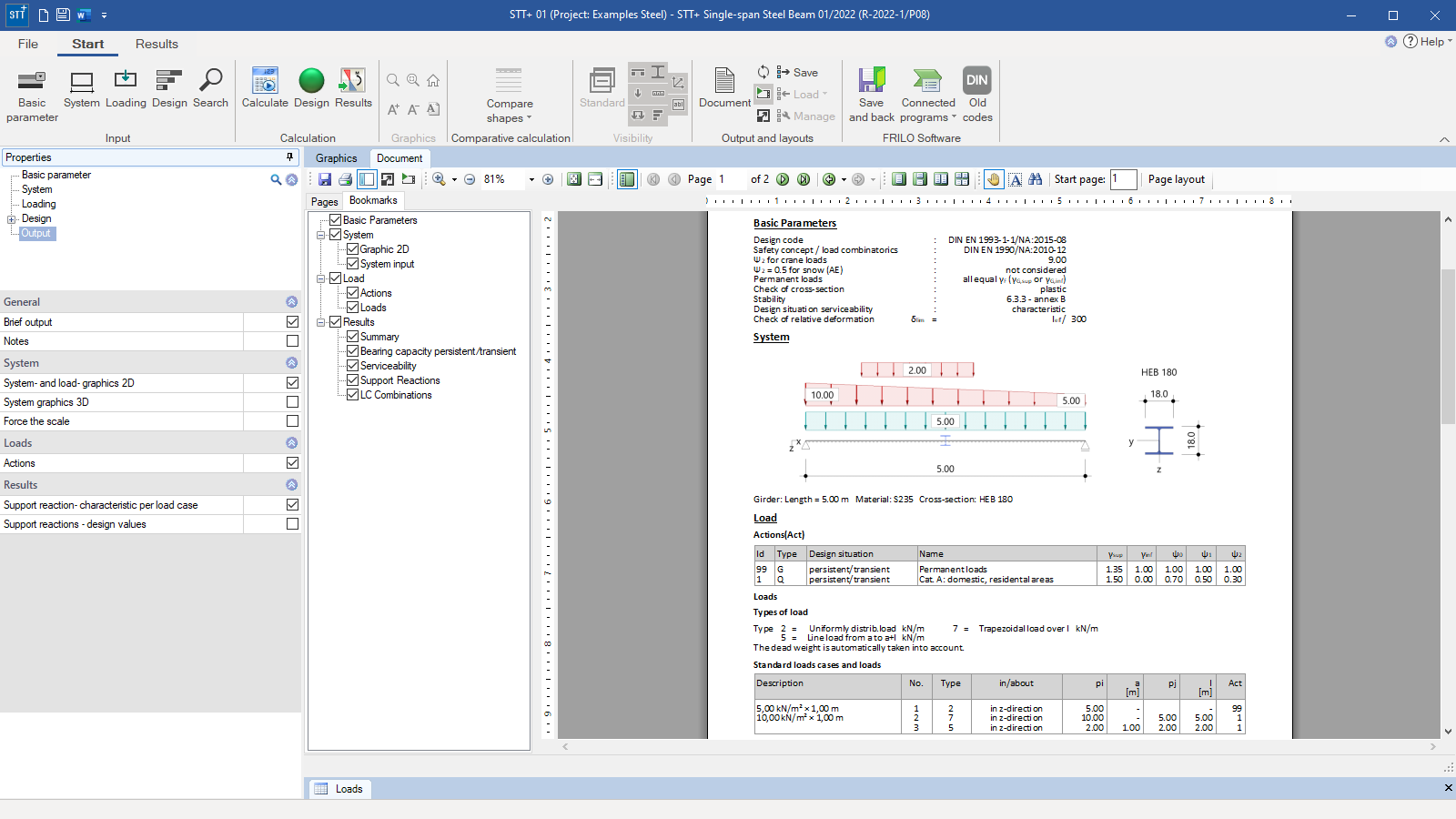This screenshot has width=1456, height=819.
Task: Enable Support reactions - design values
Action: pyautogui.click(x=292, y=523)
